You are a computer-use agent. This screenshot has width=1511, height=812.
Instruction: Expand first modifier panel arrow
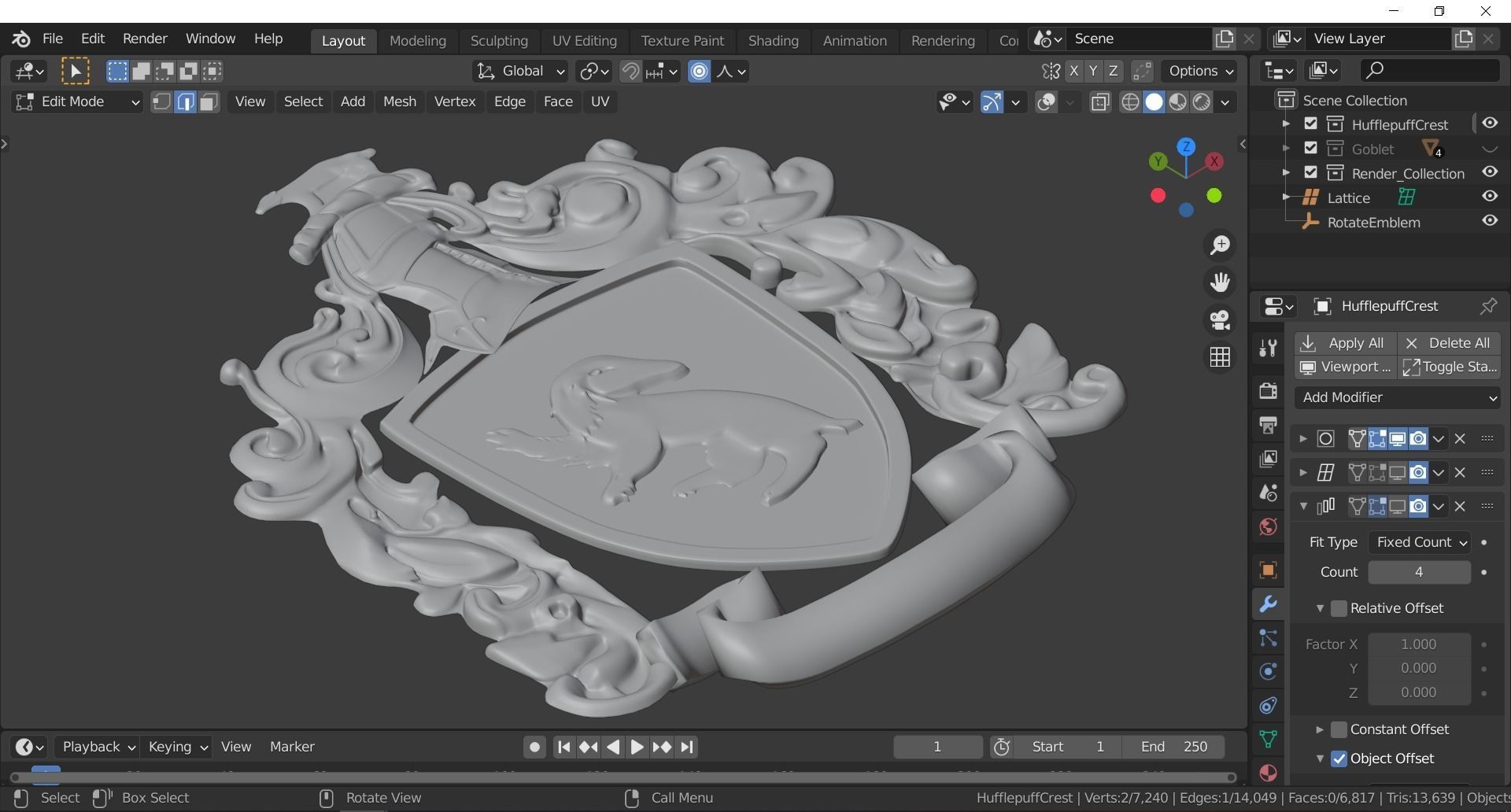[x=1302, y=439]
